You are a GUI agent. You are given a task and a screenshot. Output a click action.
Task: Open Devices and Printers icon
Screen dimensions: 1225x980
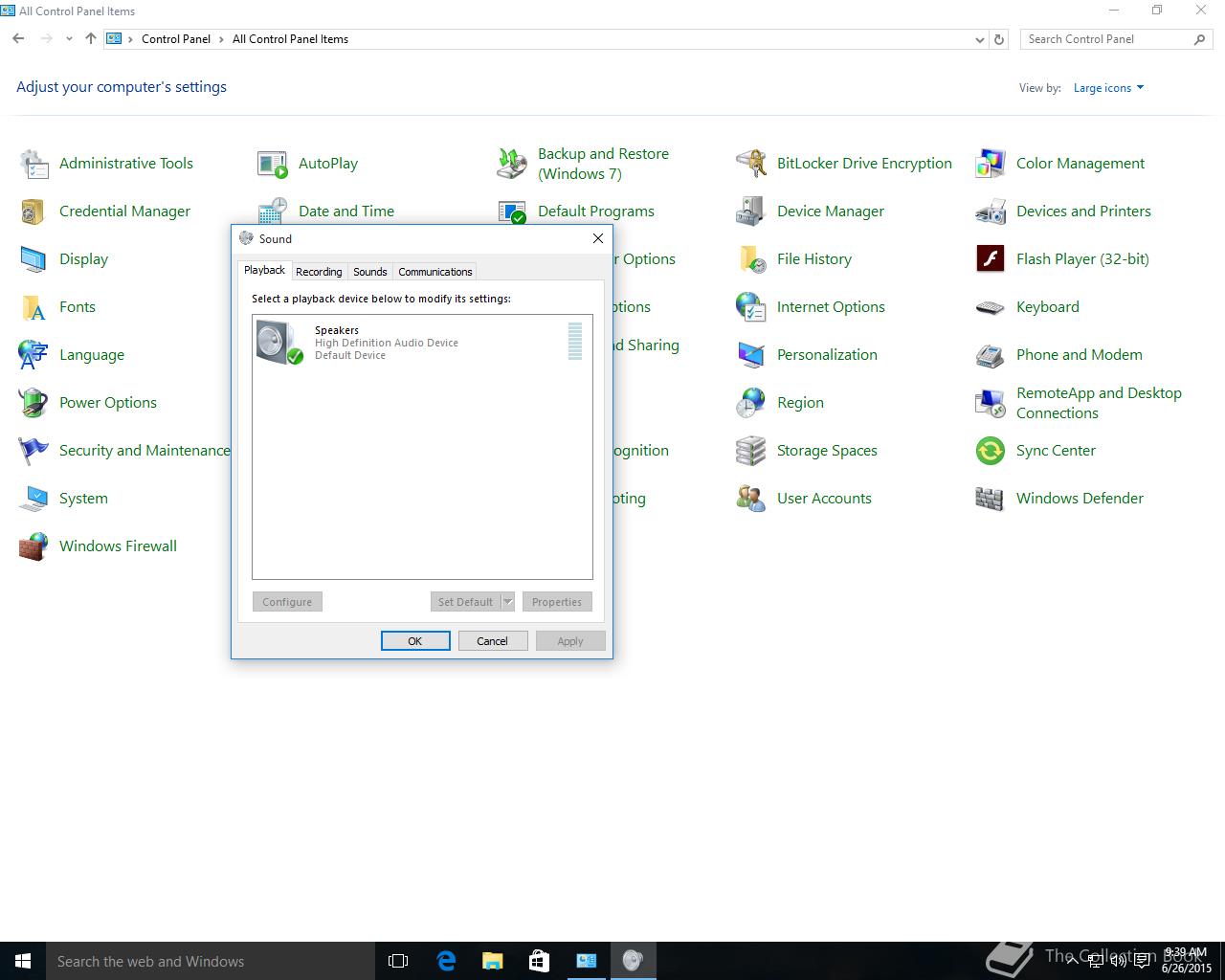coord(991,212)
